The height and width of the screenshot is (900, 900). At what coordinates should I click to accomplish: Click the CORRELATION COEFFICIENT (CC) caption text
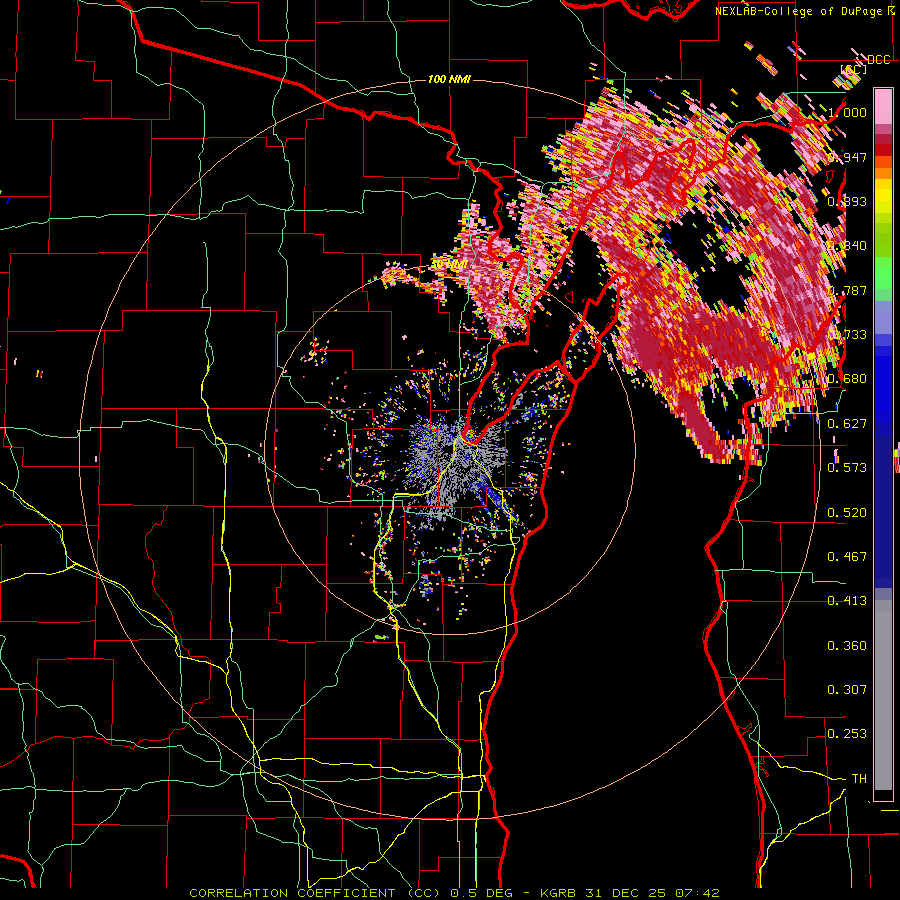click(315, 893)
